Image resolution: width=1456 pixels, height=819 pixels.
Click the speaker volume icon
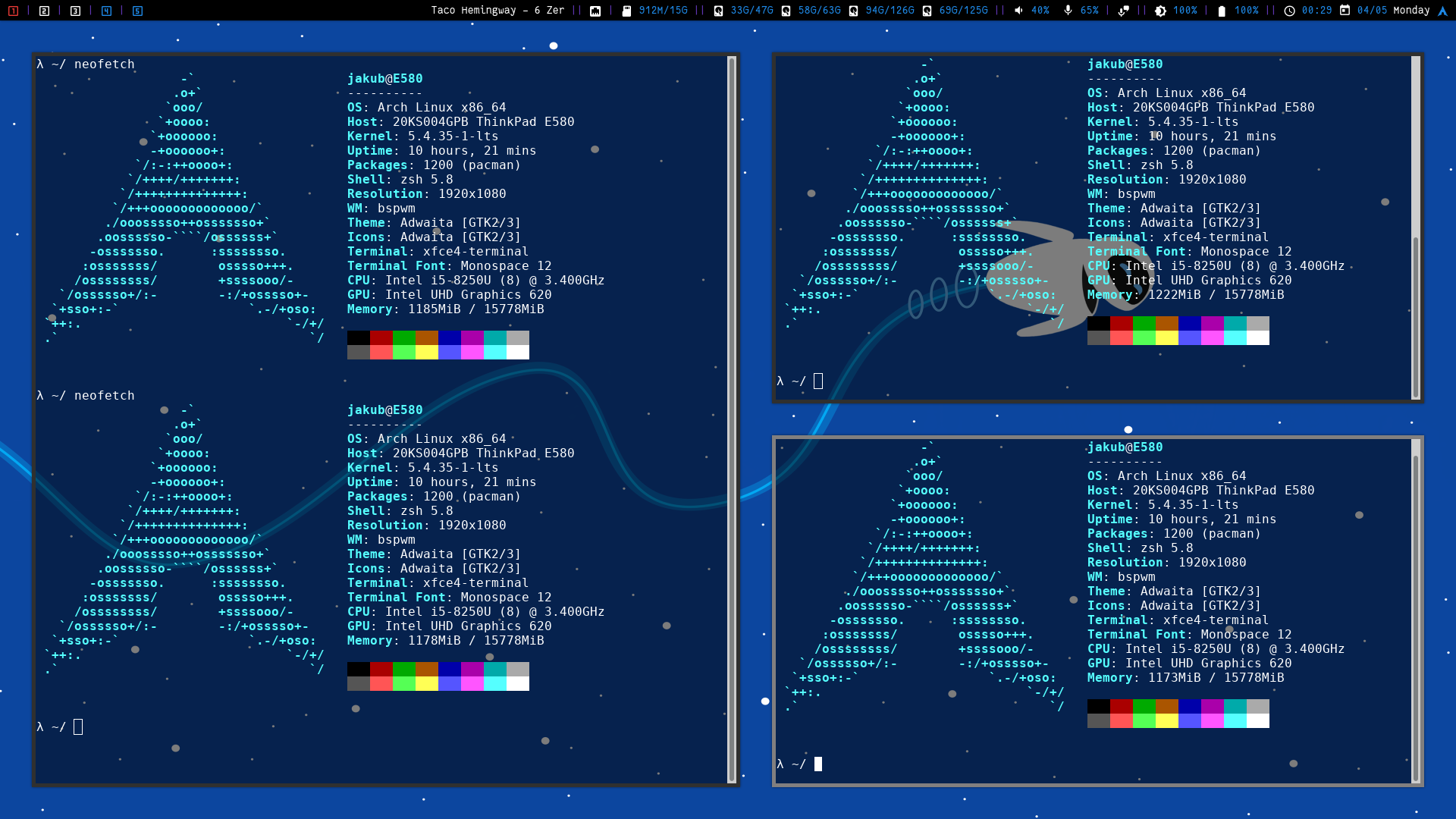point(1018,11)
